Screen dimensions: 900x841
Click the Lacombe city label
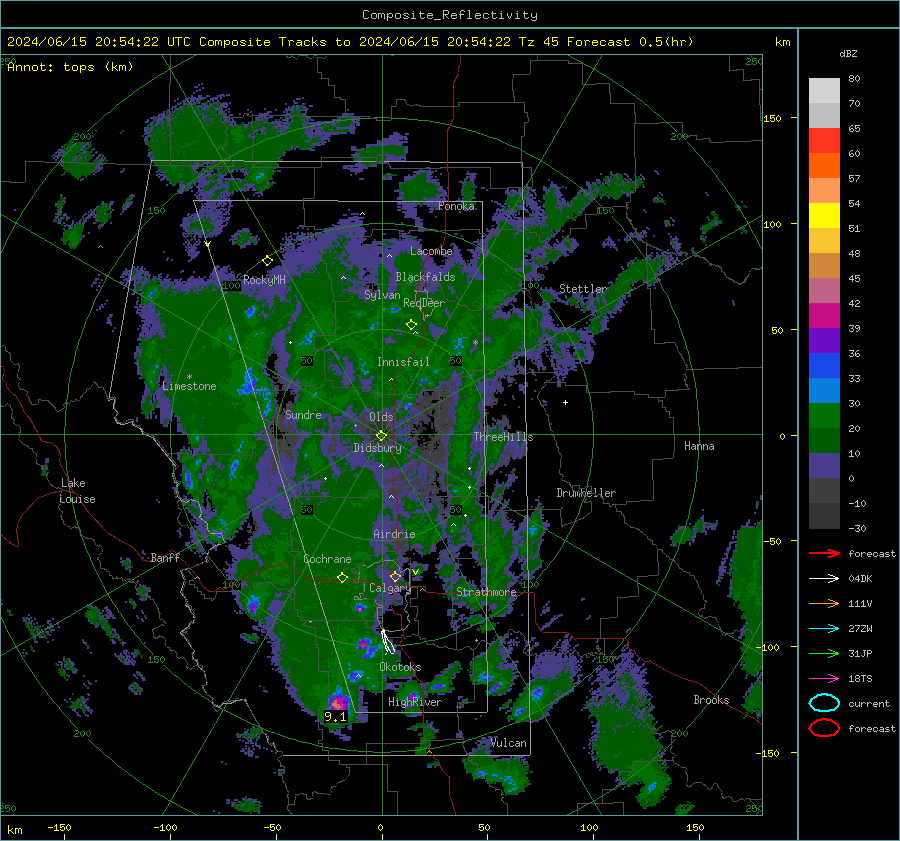pyautogui.click(x=431, y=251)
